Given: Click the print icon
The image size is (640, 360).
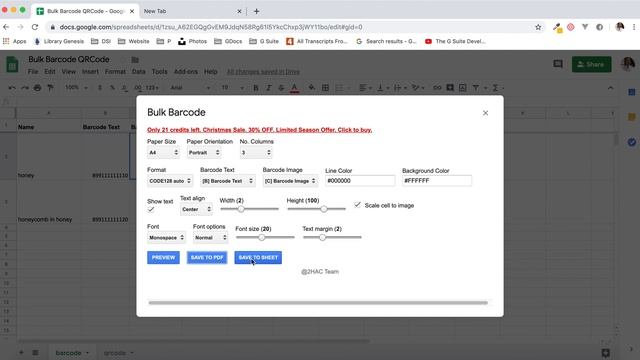Looking at the screenshot, I should [38, 88].
